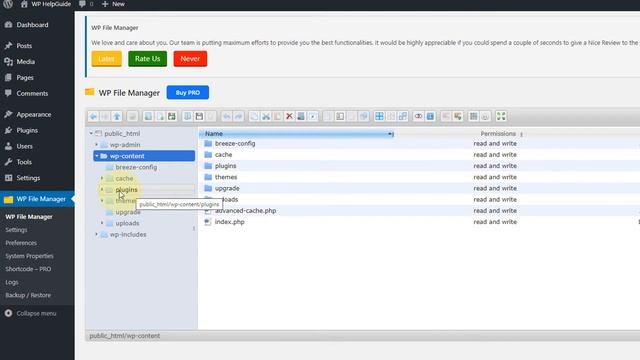Image resolution: width=640 pixels, height=360 pixels.
Task: Select breeze-config in the folder tree
Action: [x=136, y=167]
